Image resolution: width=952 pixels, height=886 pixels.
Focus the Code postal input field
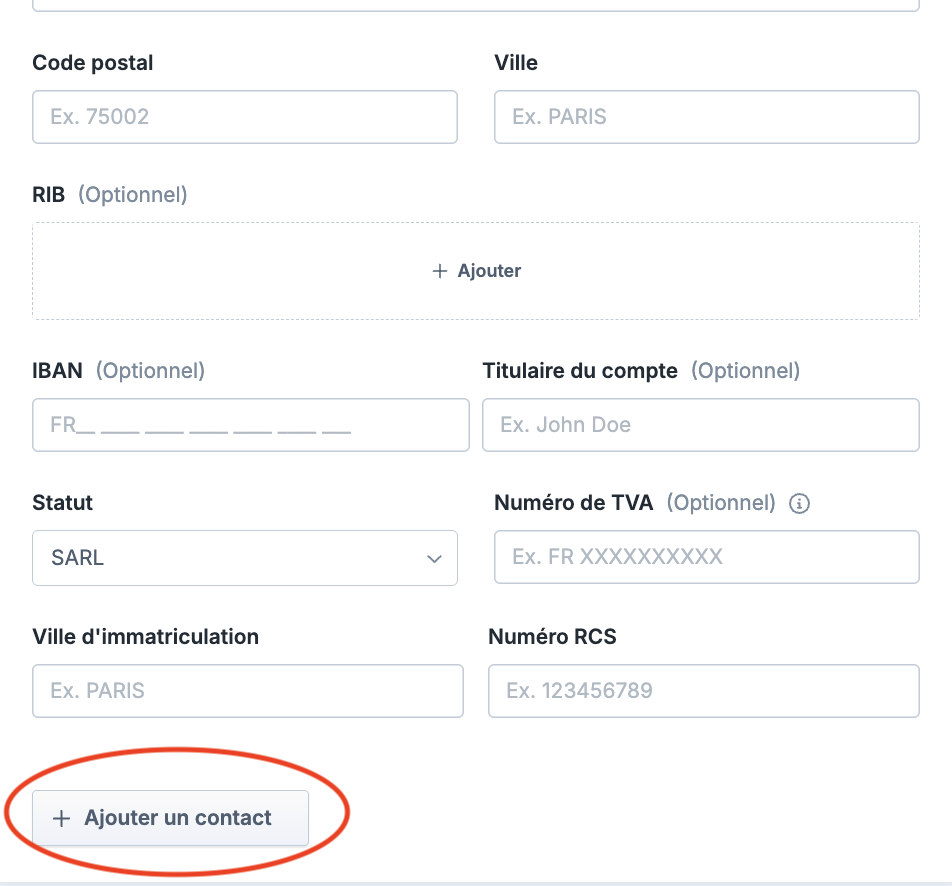(244, 117)
